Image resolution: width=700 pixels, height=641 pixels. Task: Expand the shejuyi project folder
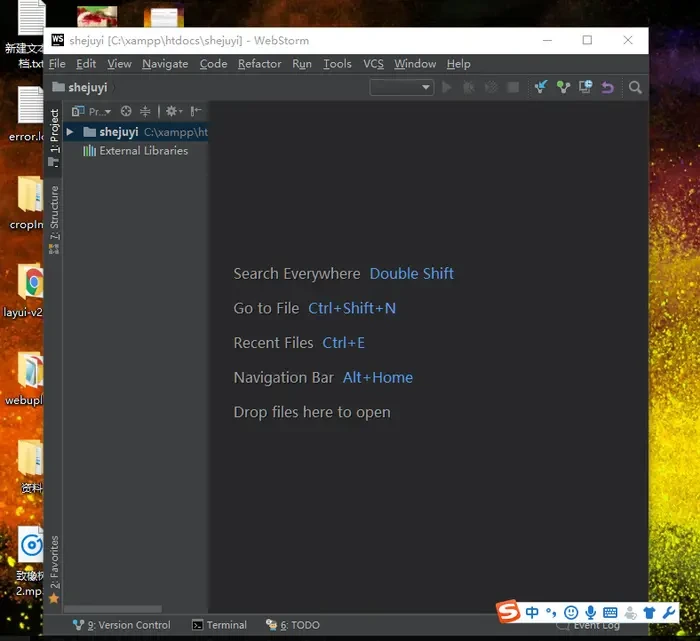(x=70, y=132)
